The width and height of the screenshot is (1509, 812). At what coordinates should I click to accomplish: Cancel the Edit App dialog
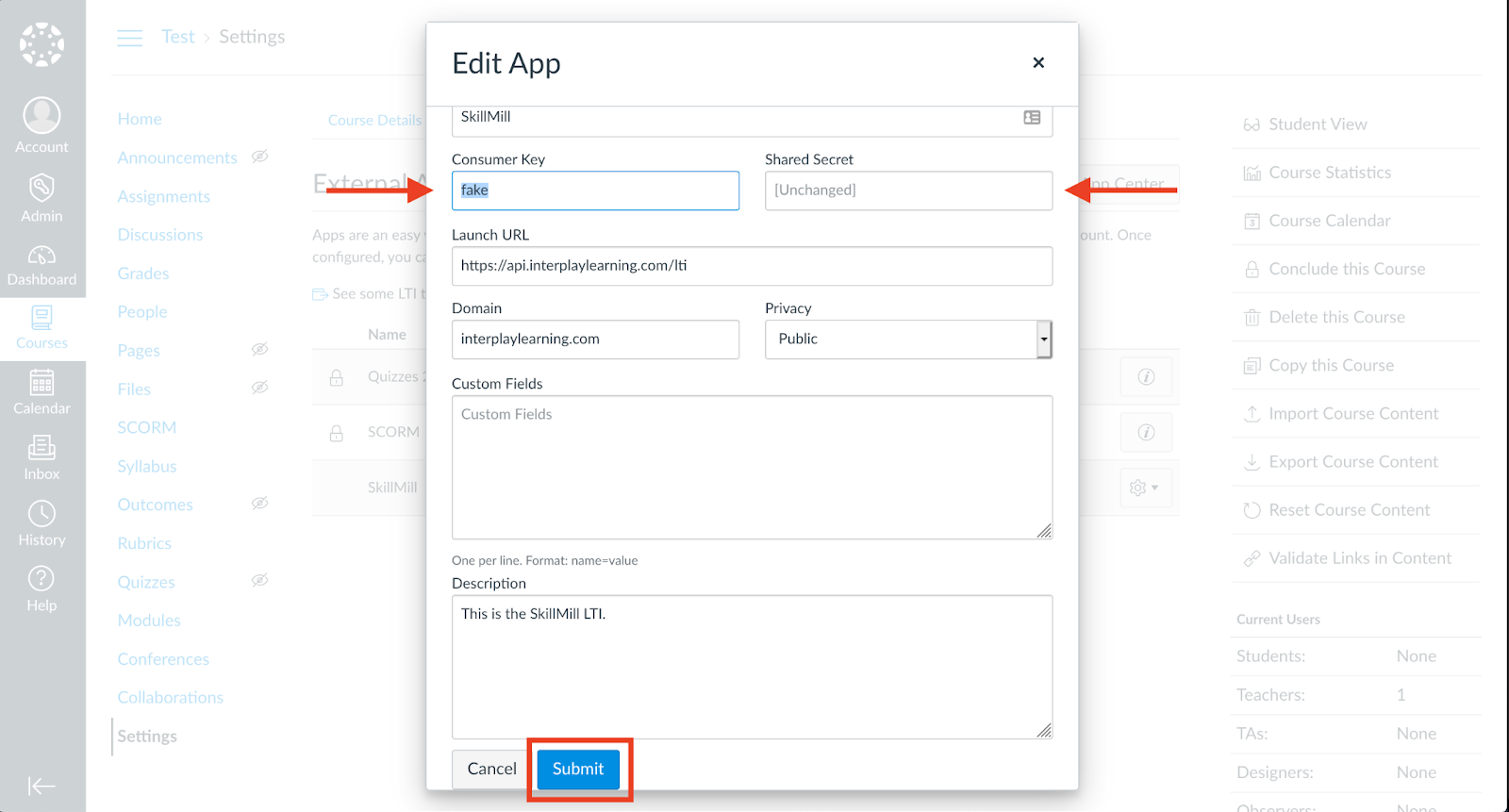[491, 770]
